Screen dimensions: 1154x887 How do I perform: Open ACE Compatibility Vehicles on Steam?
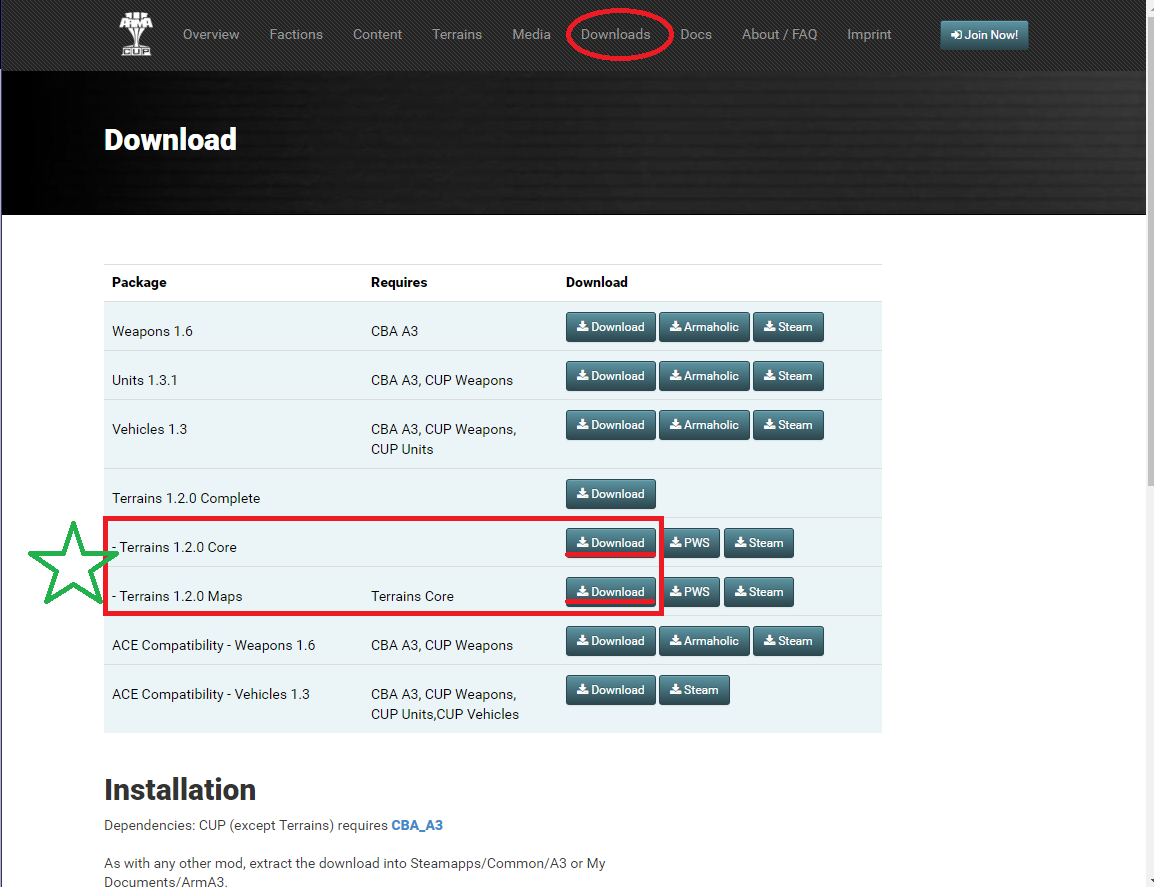tap(694, 690)
